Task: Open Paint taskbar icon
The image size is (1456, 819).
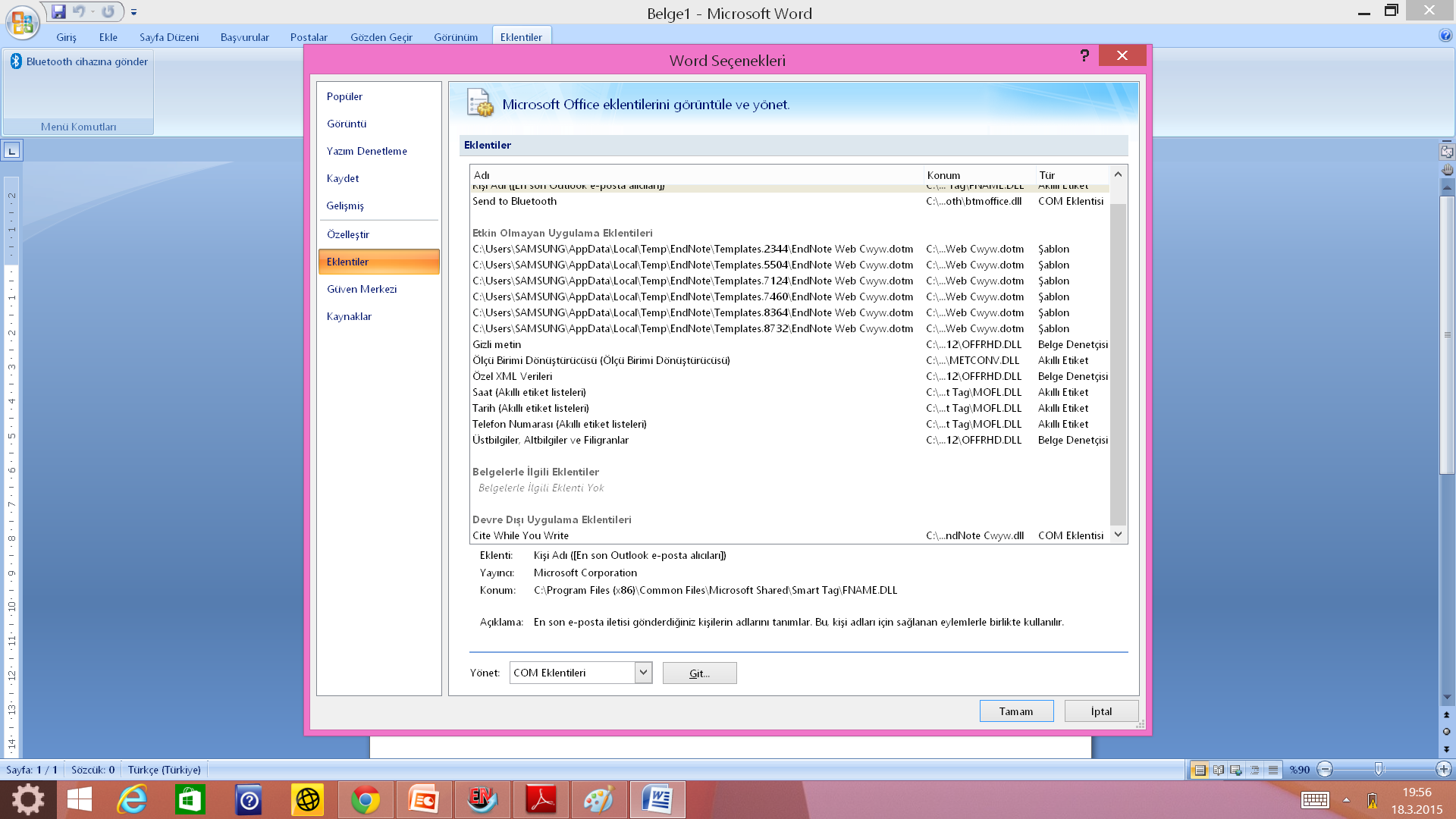Action: pyautogui.click(x=598, y=800)
